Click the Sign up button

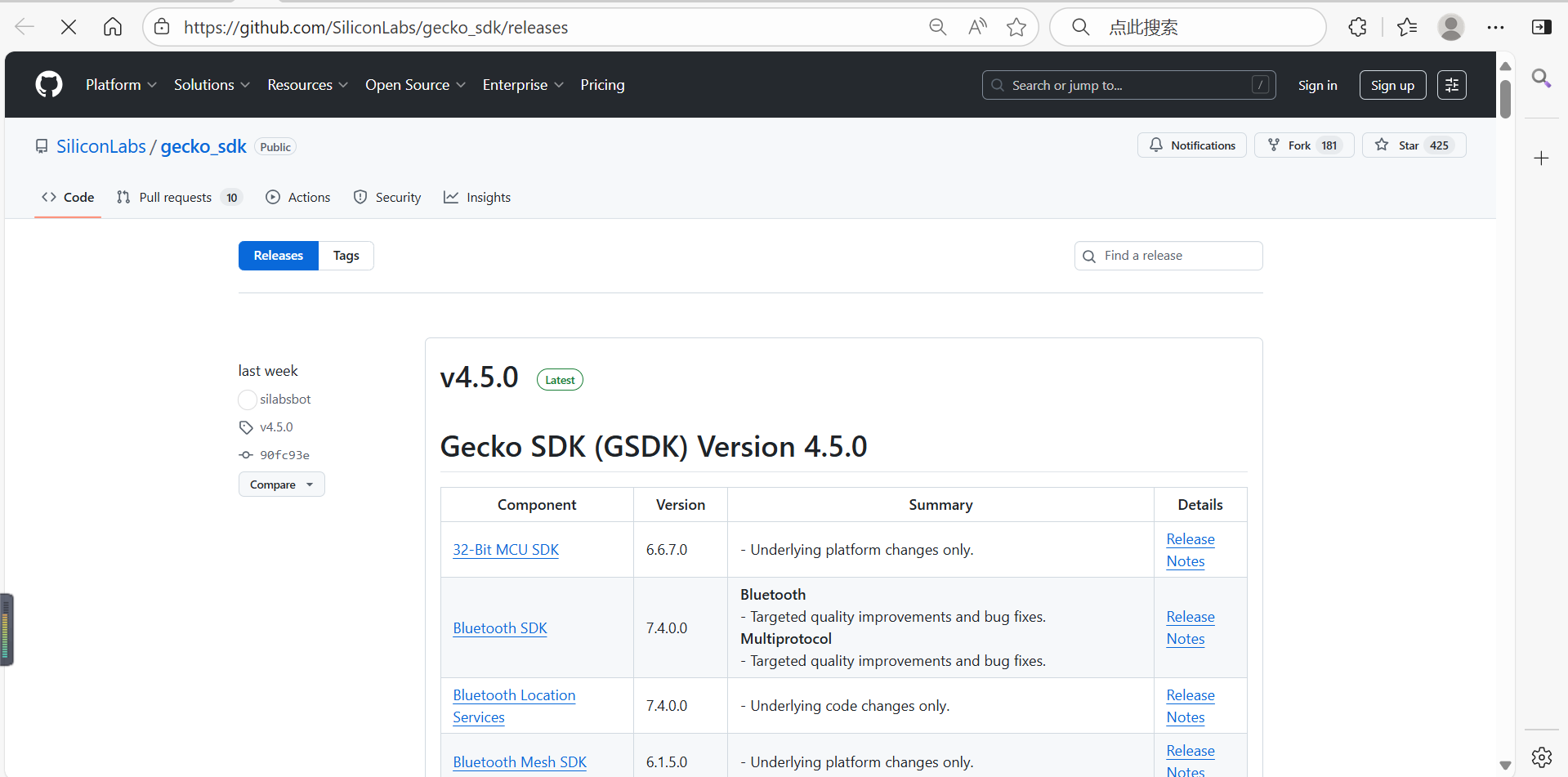coord(1392,85)
